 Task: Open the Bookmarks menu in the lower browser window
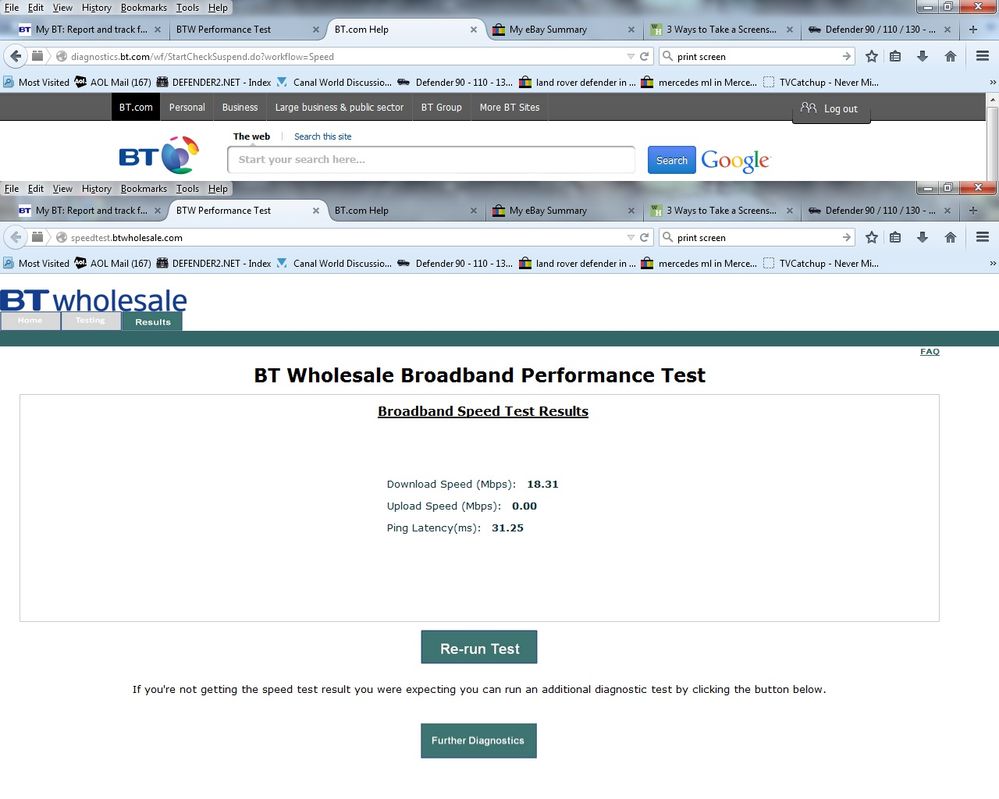coord(144,189)
